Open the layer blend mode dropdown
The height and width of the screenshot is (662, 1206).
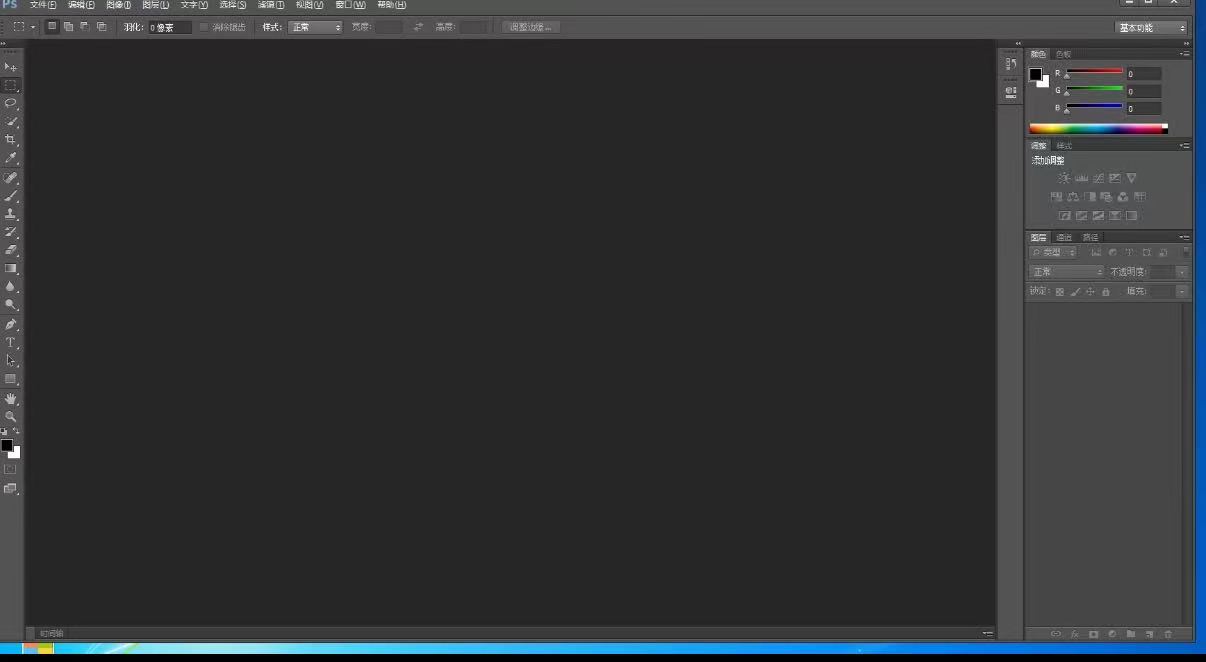pos(1067,272)
